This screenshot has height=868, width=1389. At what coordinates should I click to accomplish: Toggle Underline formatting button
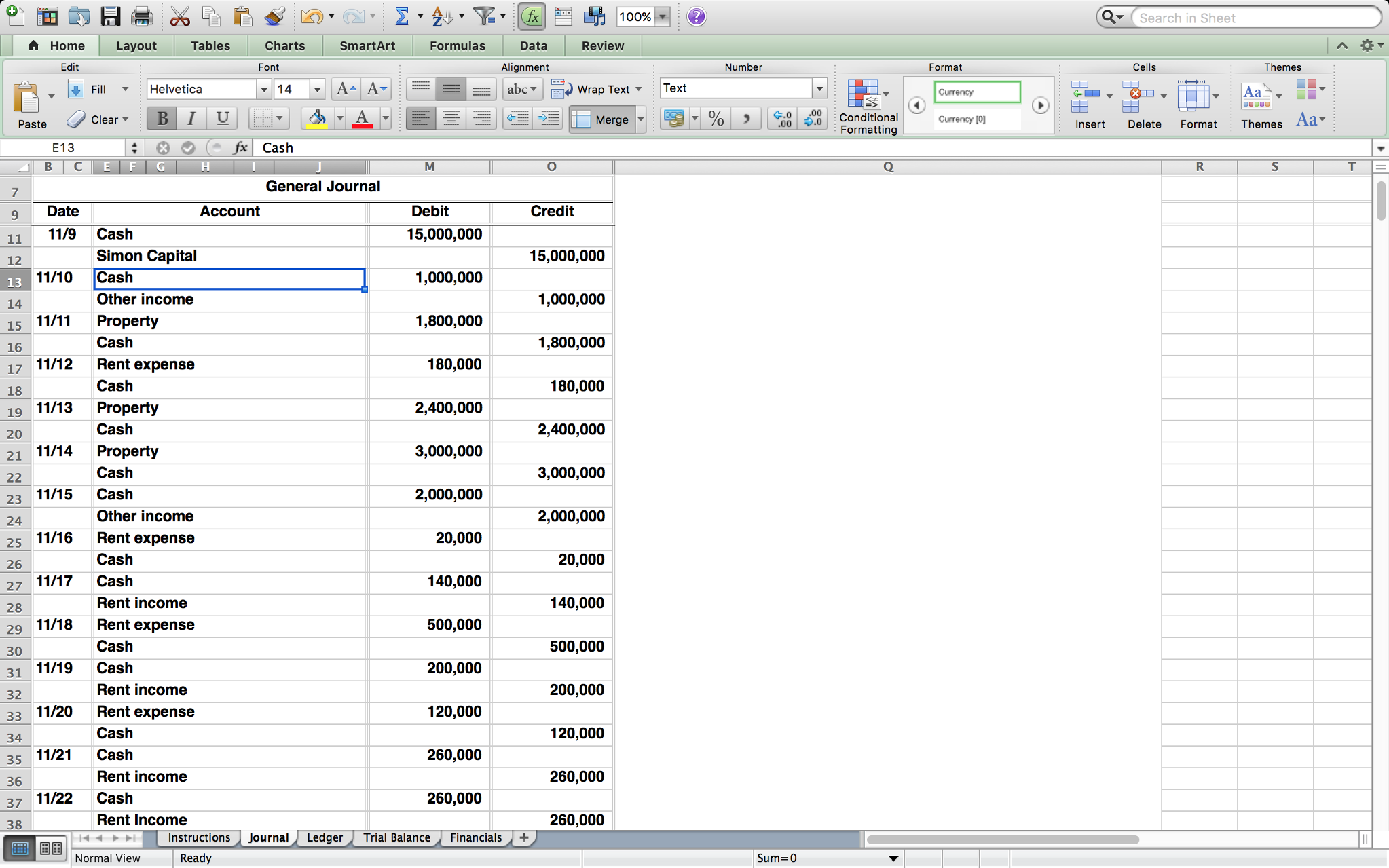click(x=222, y=119)
